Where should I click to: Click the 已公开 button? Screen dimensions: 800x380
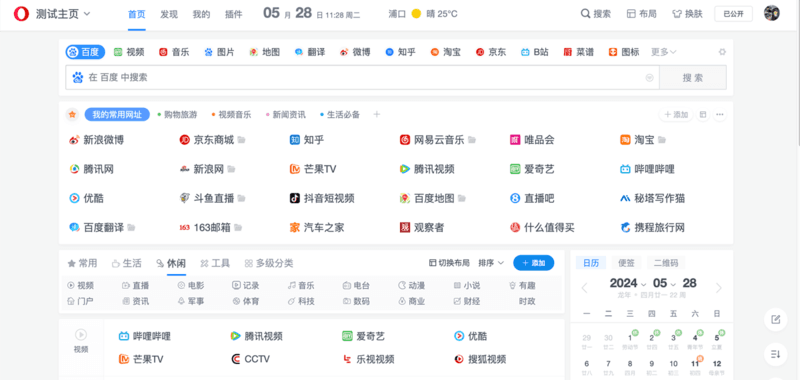pos(733,14)
